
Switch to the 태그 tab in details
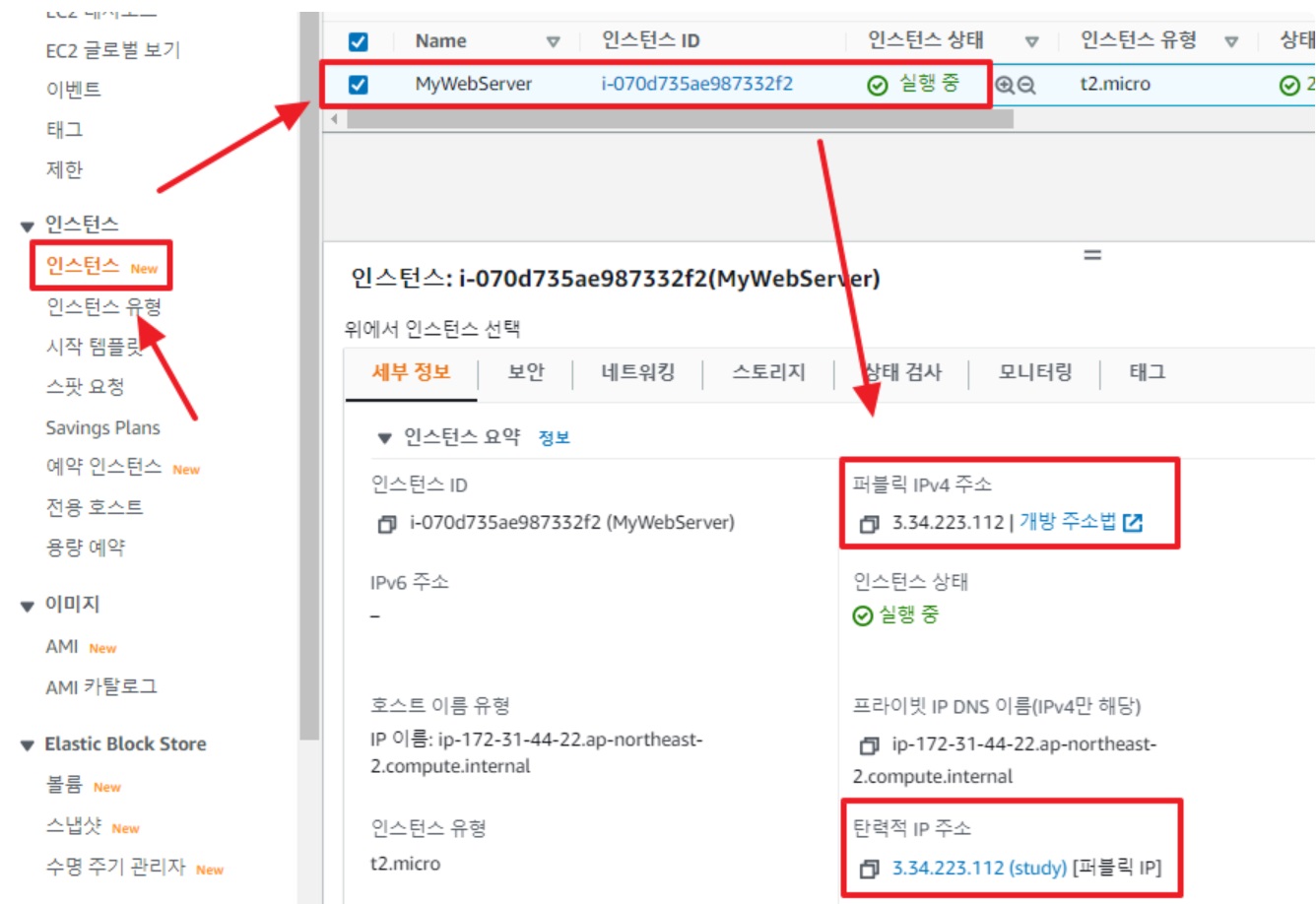[1147, 372]
